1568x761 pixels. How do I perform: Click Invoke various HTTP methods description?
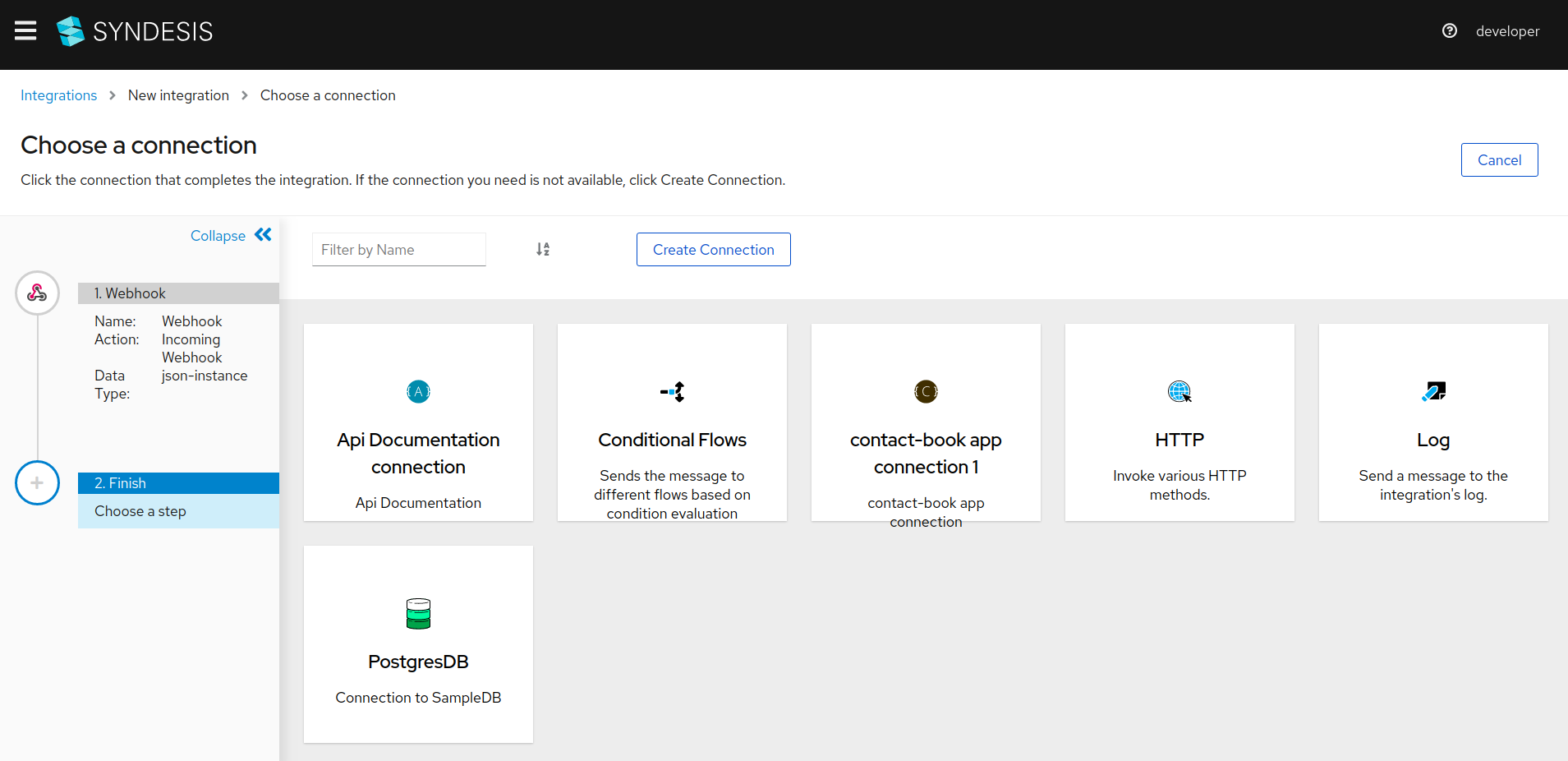[x=1179, y=485]
